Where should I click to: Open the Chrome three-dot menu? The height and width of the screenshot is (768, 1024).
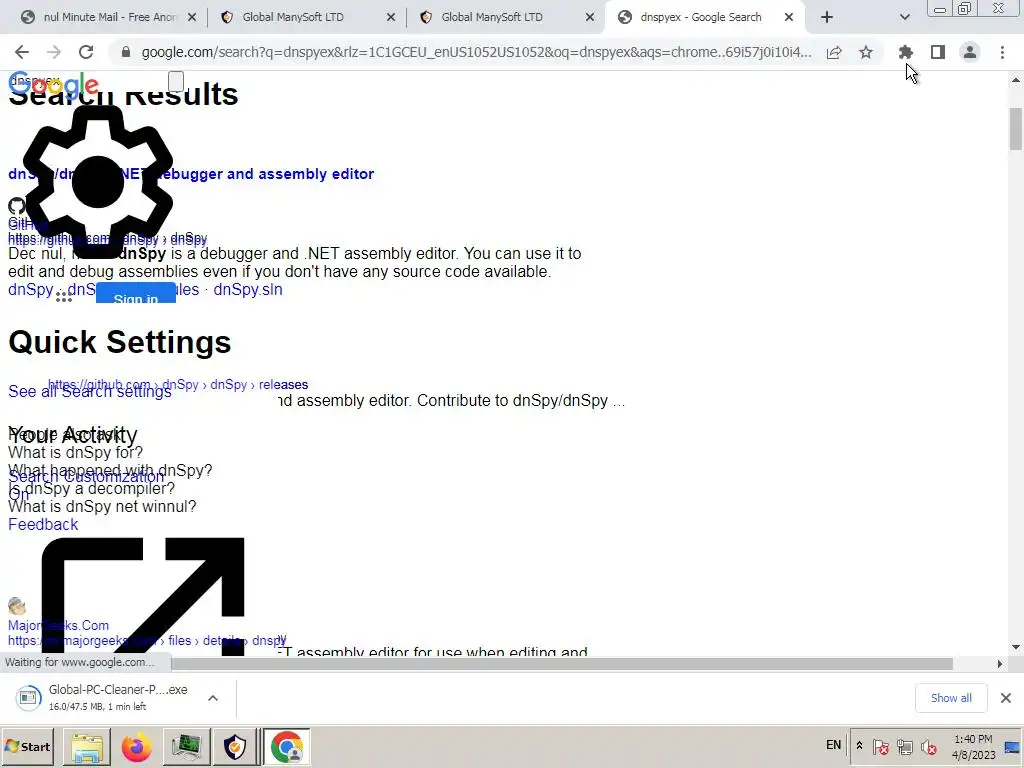point(1002,52)
